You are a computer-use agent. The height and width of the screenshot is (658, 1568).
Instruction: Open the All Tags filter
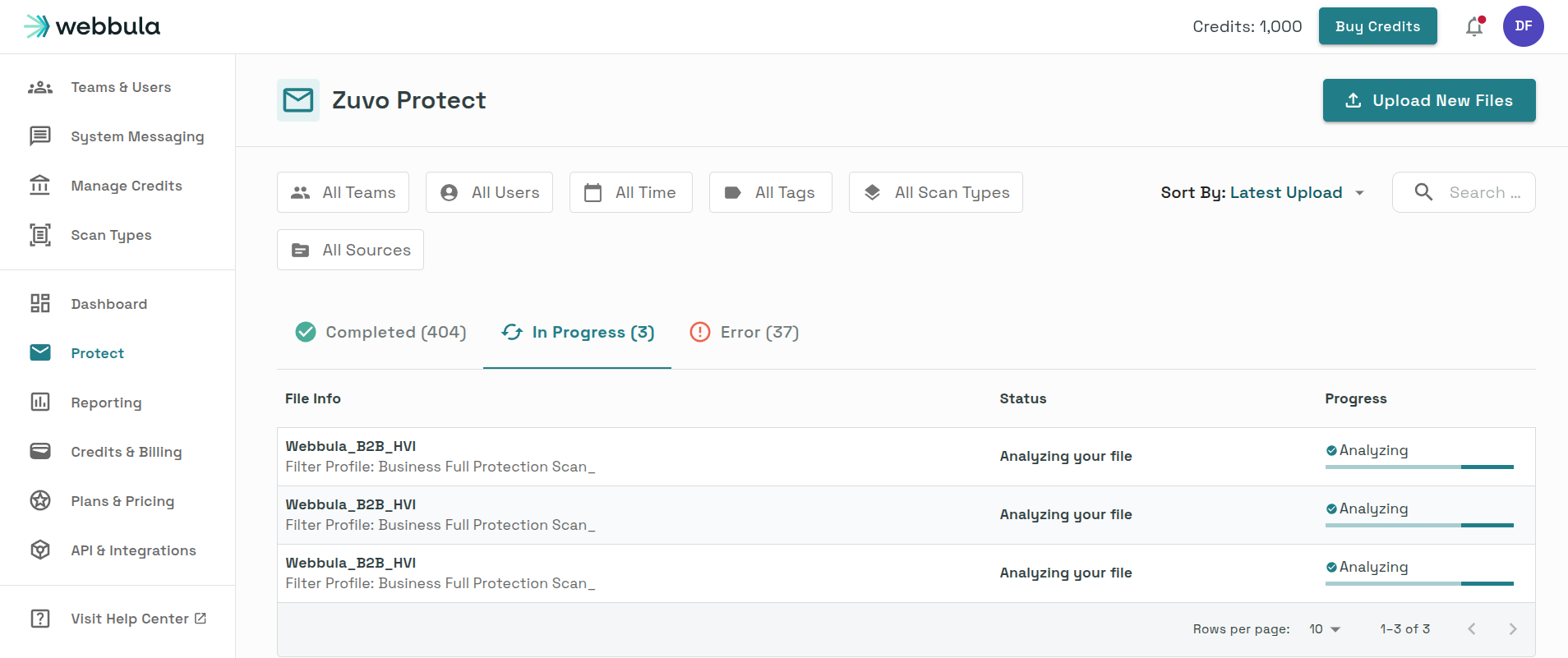pos(771,192)
